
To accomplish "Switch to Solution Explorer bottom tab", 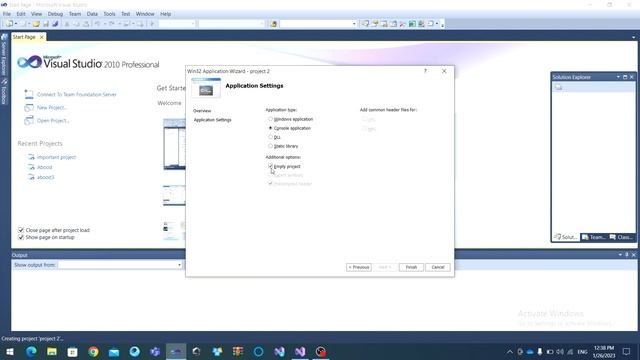I will (x=566, y=237).
